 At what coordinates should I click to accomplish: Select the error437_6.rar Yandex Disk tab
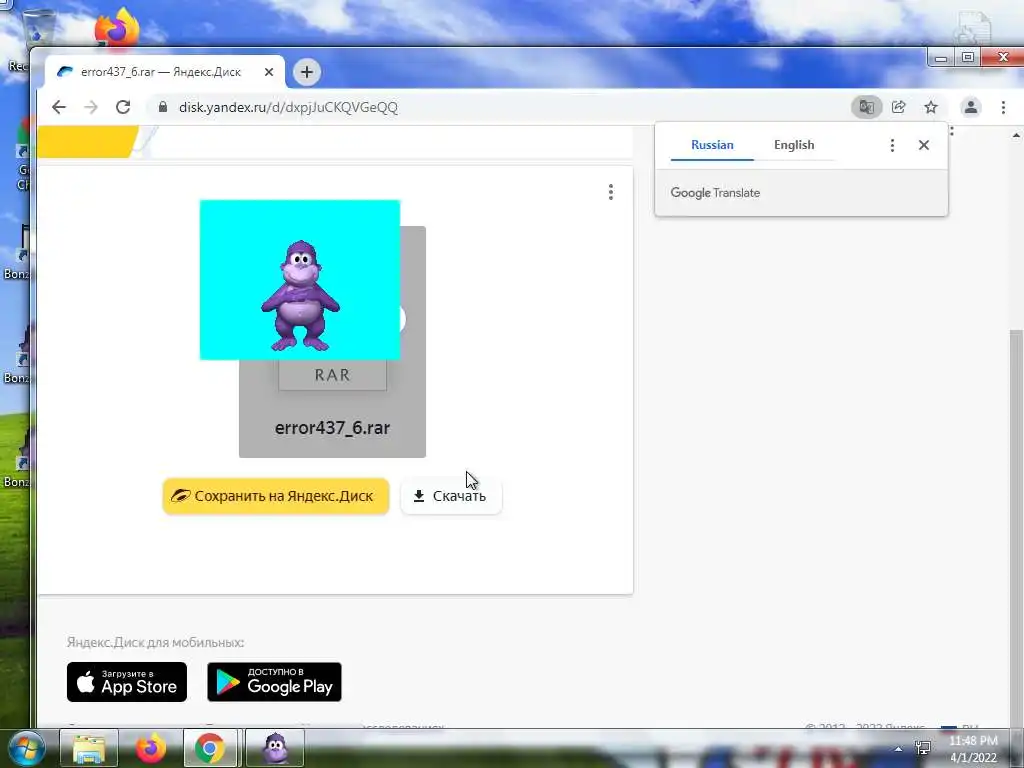click(x=161, y=72)
